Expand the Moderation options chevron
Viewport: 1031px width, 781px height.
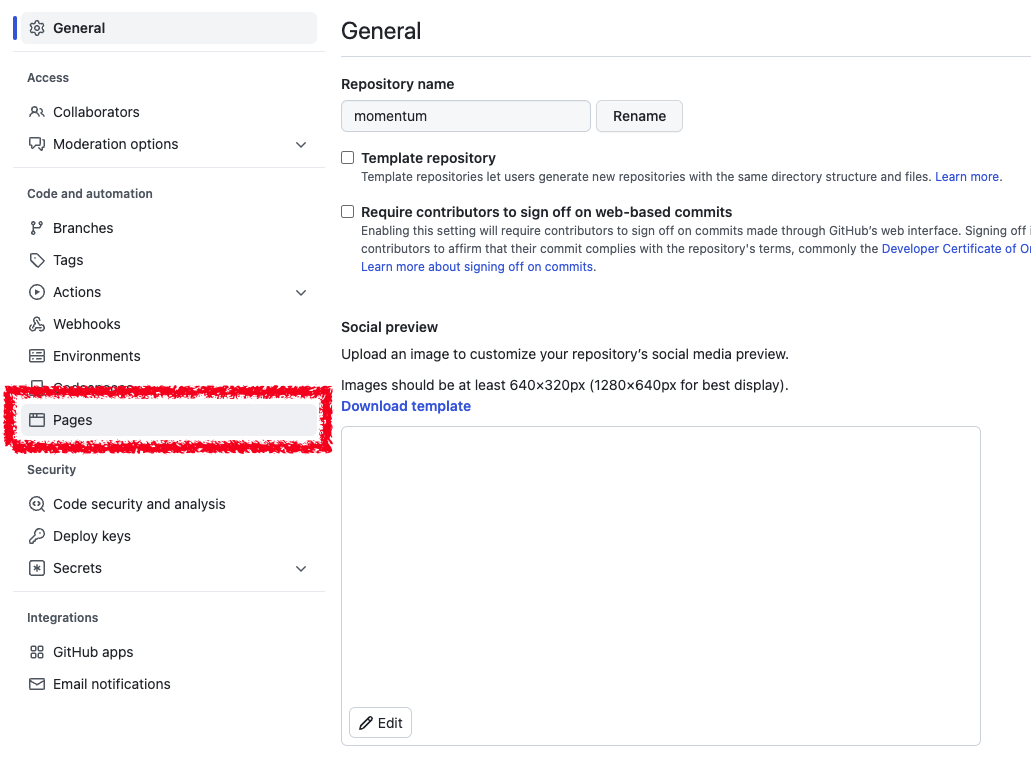[x=300, y=145]
